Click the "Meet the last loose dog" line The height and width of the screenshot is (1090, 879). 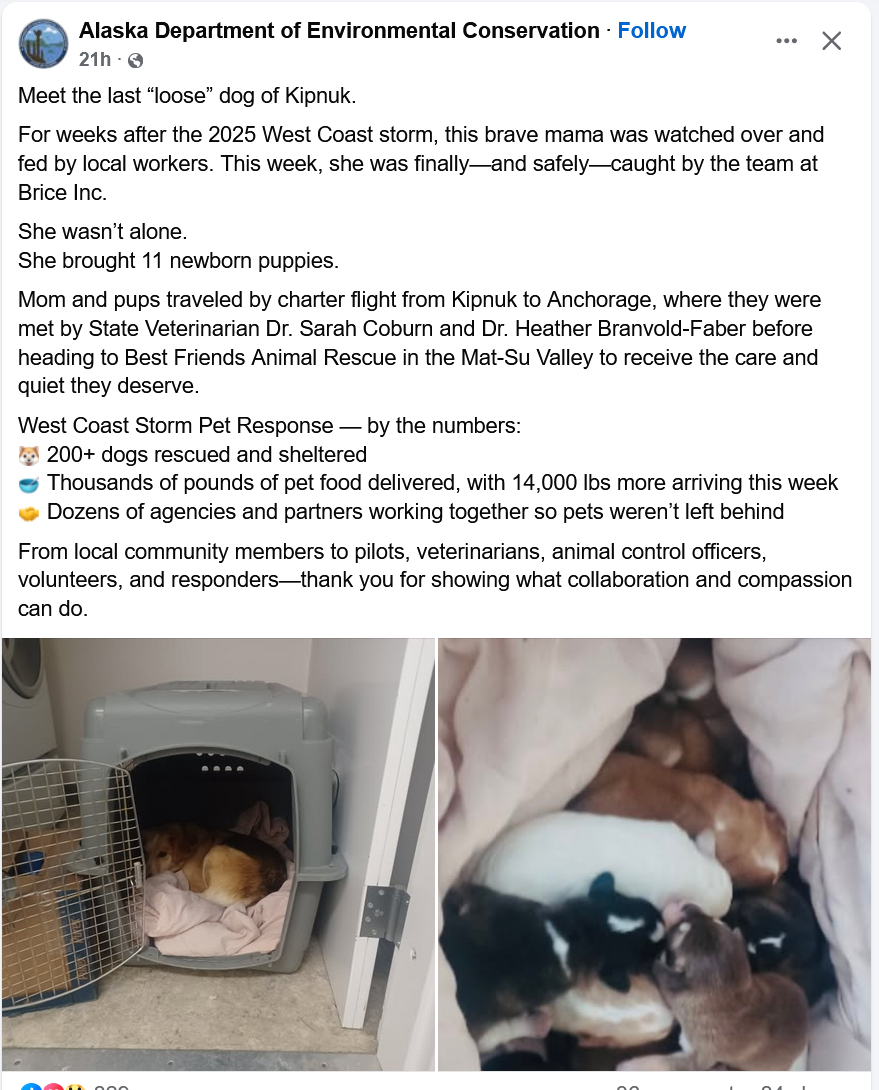[x=187, y=95]
